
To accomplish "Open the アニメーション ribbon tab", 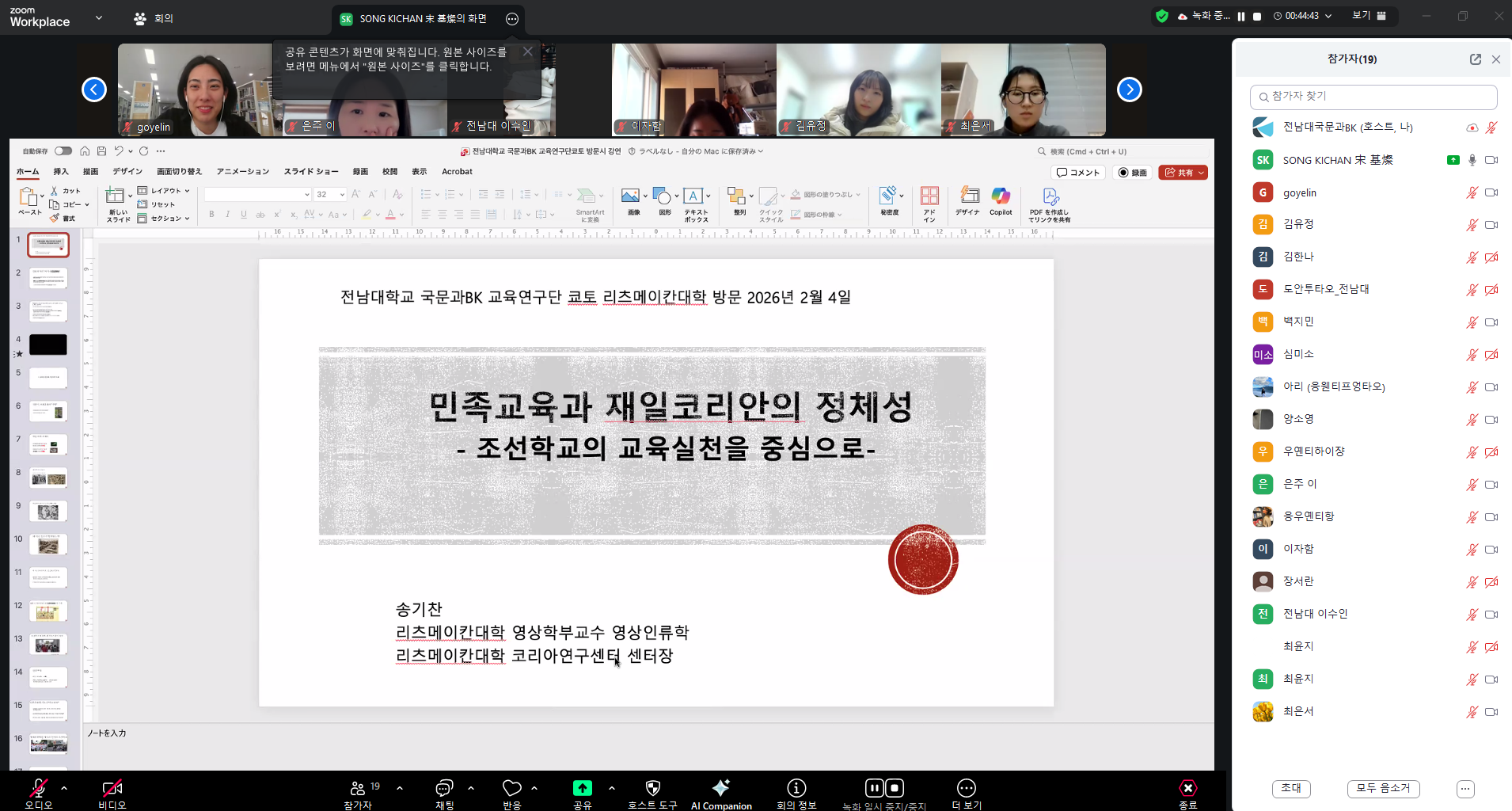I will click(242, 171).
